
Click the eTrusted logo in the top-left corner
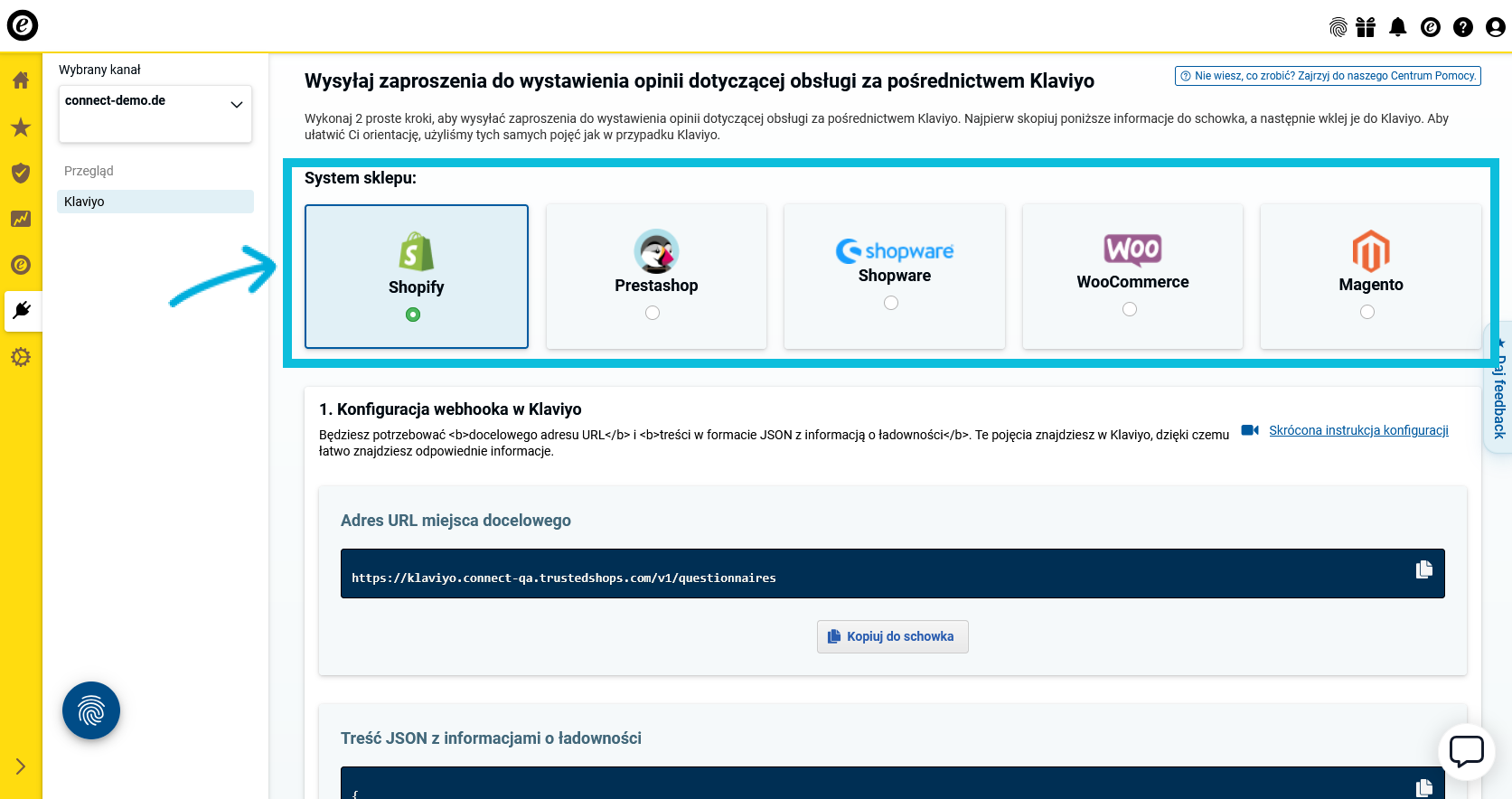(x=23, y=24)
